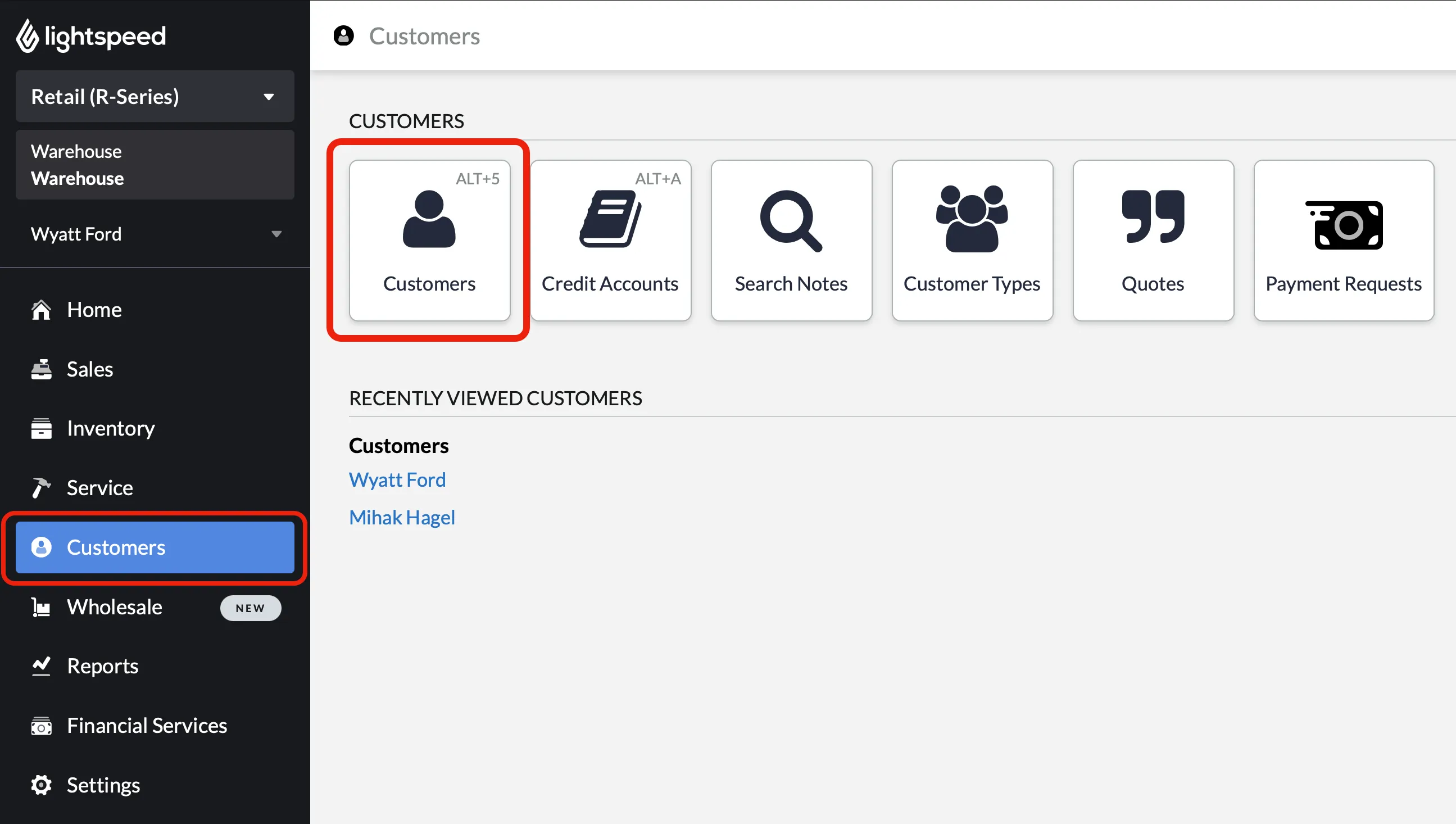
Task: Click the CUSTOMERS section heading
Action: click(406, 121)
